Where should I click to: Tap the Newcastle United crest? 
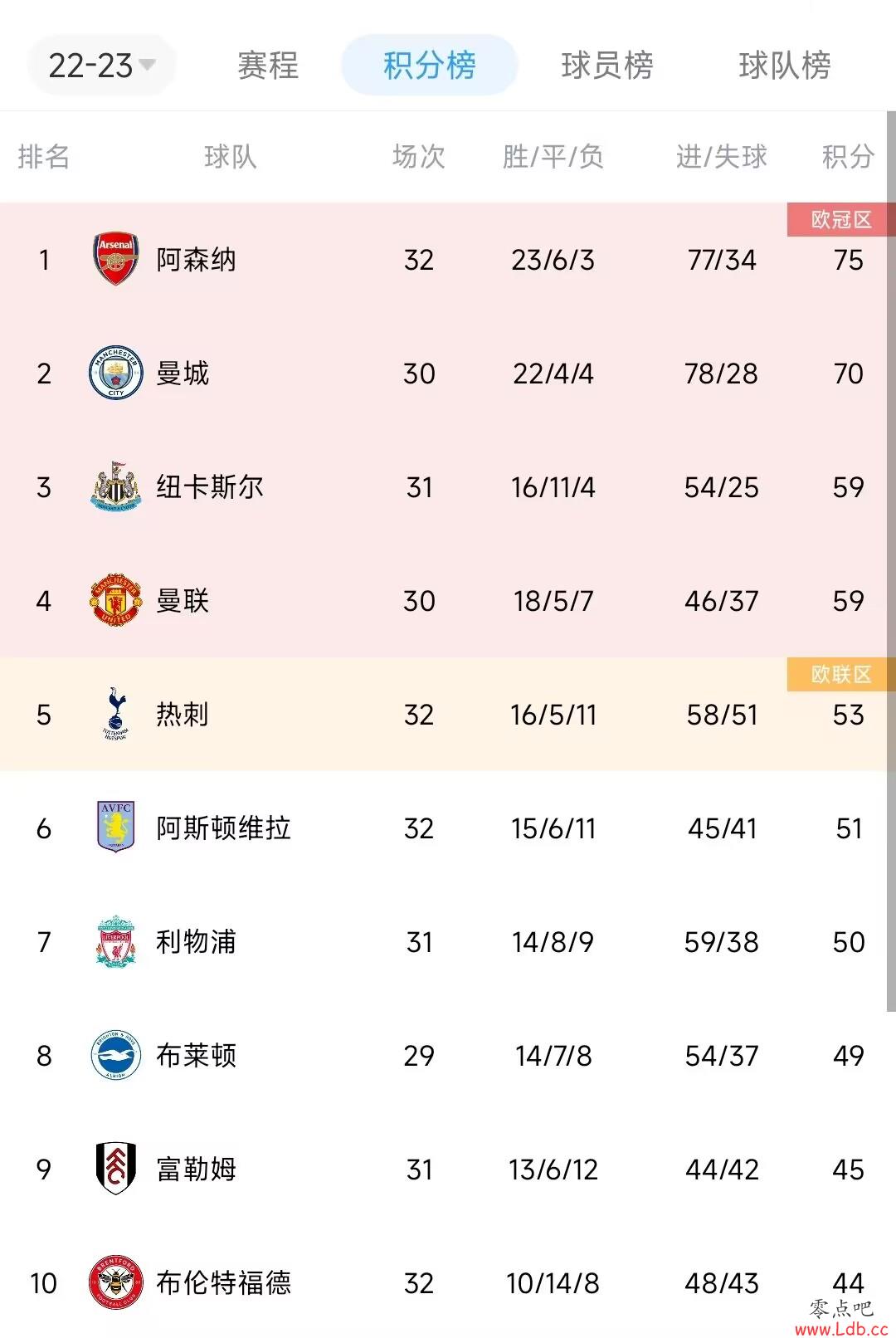[115, 486]
